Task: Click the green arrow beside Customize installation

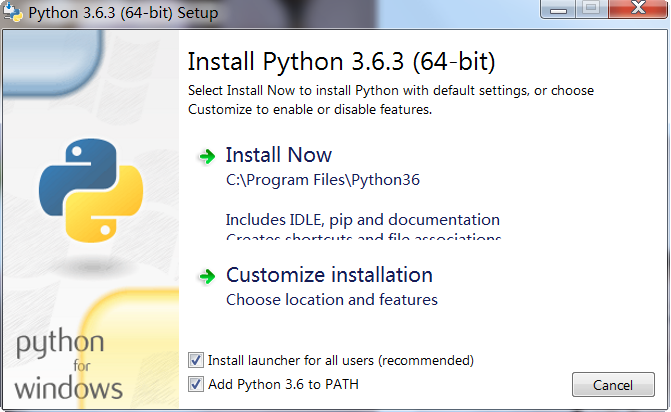Action: (x=207, y=276)
